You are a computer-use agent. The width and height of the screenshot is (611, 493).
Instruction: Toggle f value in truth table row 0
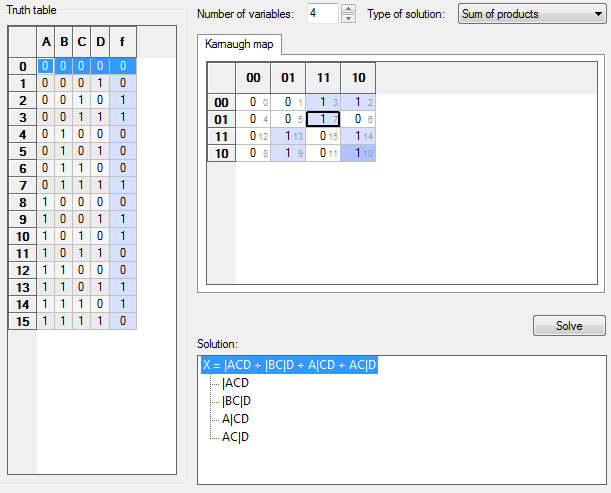[123, 66]
